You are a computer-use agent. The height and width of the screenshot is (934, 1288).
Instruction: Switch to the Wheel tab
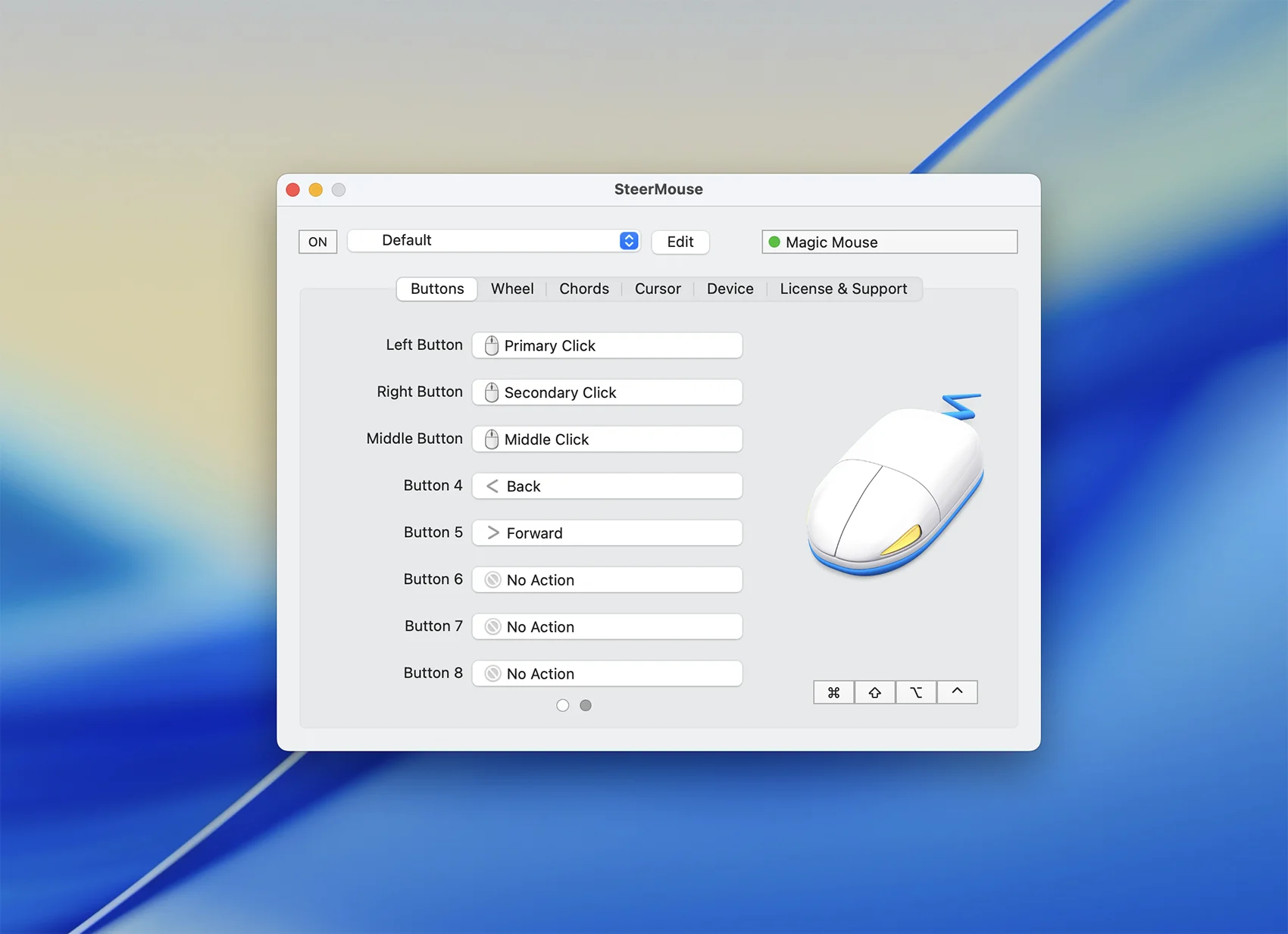coord(512,289)
